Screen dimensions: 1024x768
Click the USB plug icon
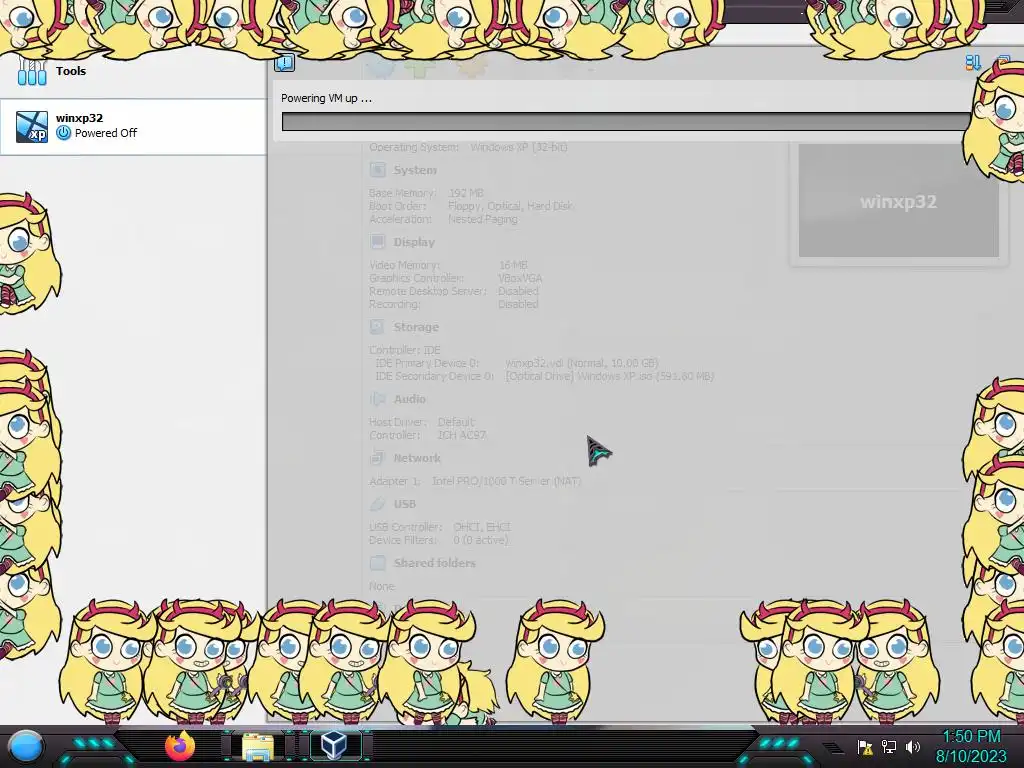(377, 504)
